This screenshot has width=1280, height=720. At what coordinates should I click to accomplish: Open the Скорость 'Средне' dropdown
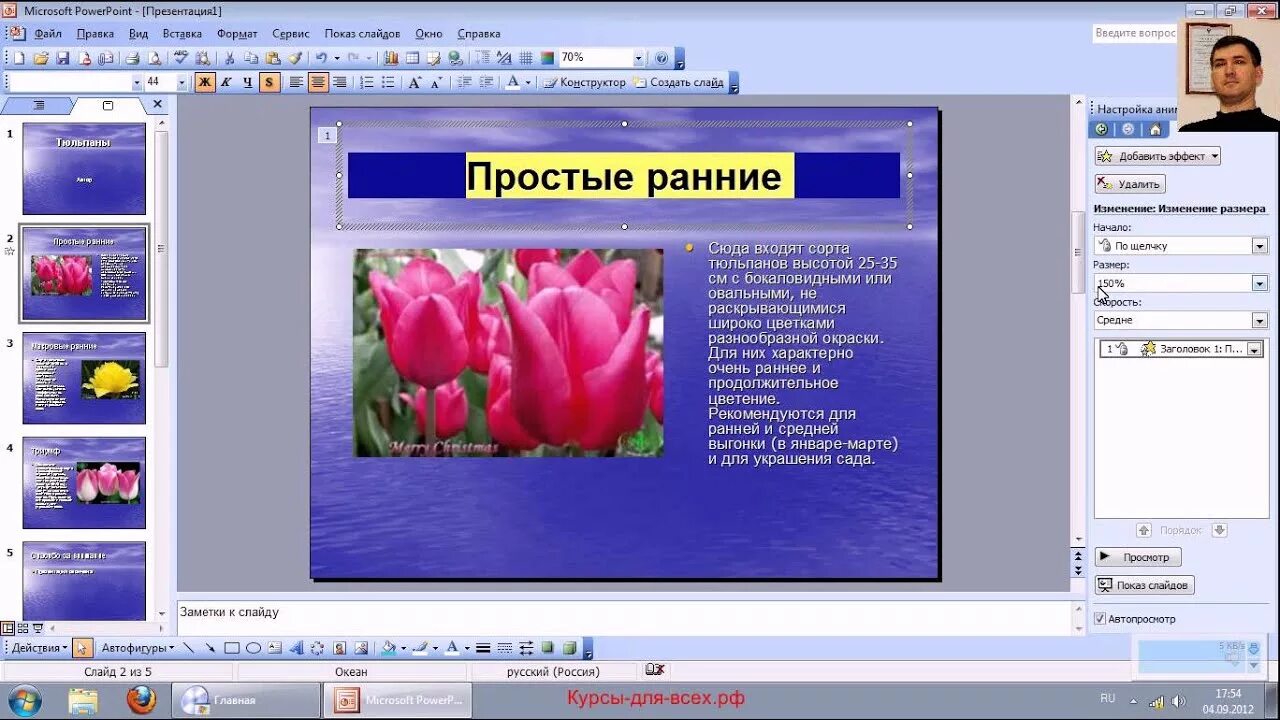pyautogui.click(x=1259, y=320)
